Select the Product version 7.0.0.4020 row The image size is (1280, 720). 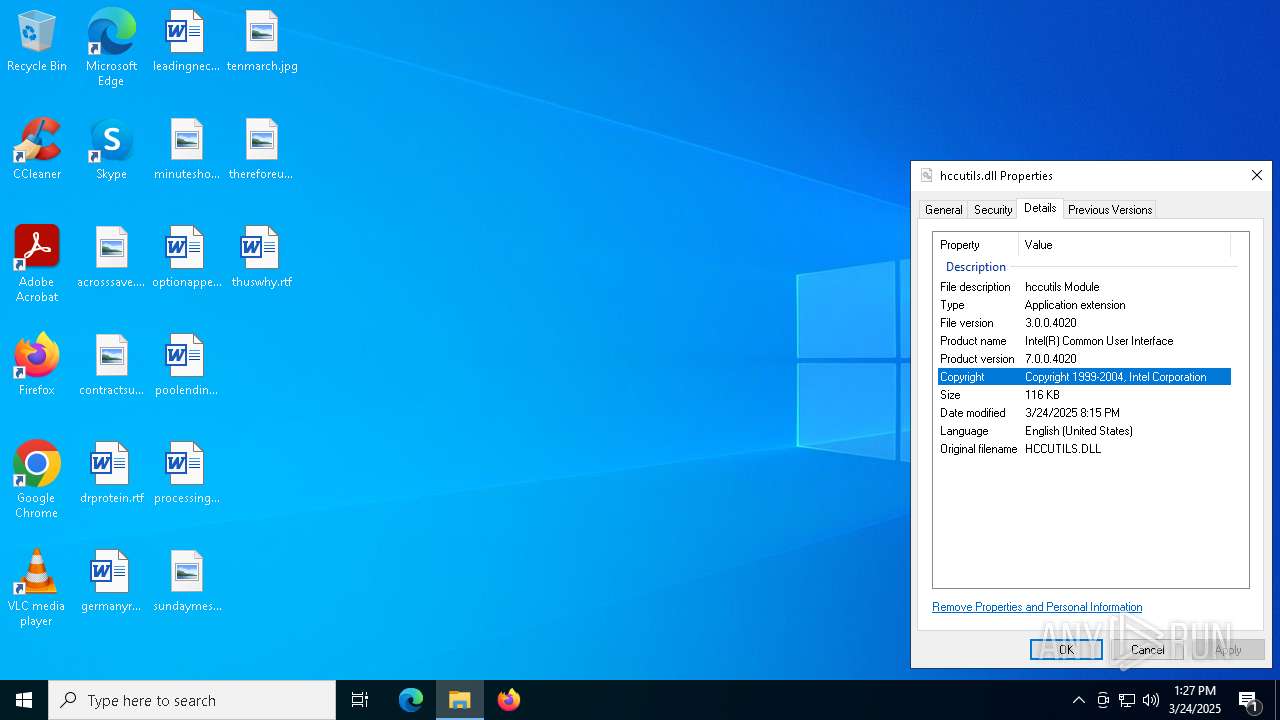point(1084,359)
